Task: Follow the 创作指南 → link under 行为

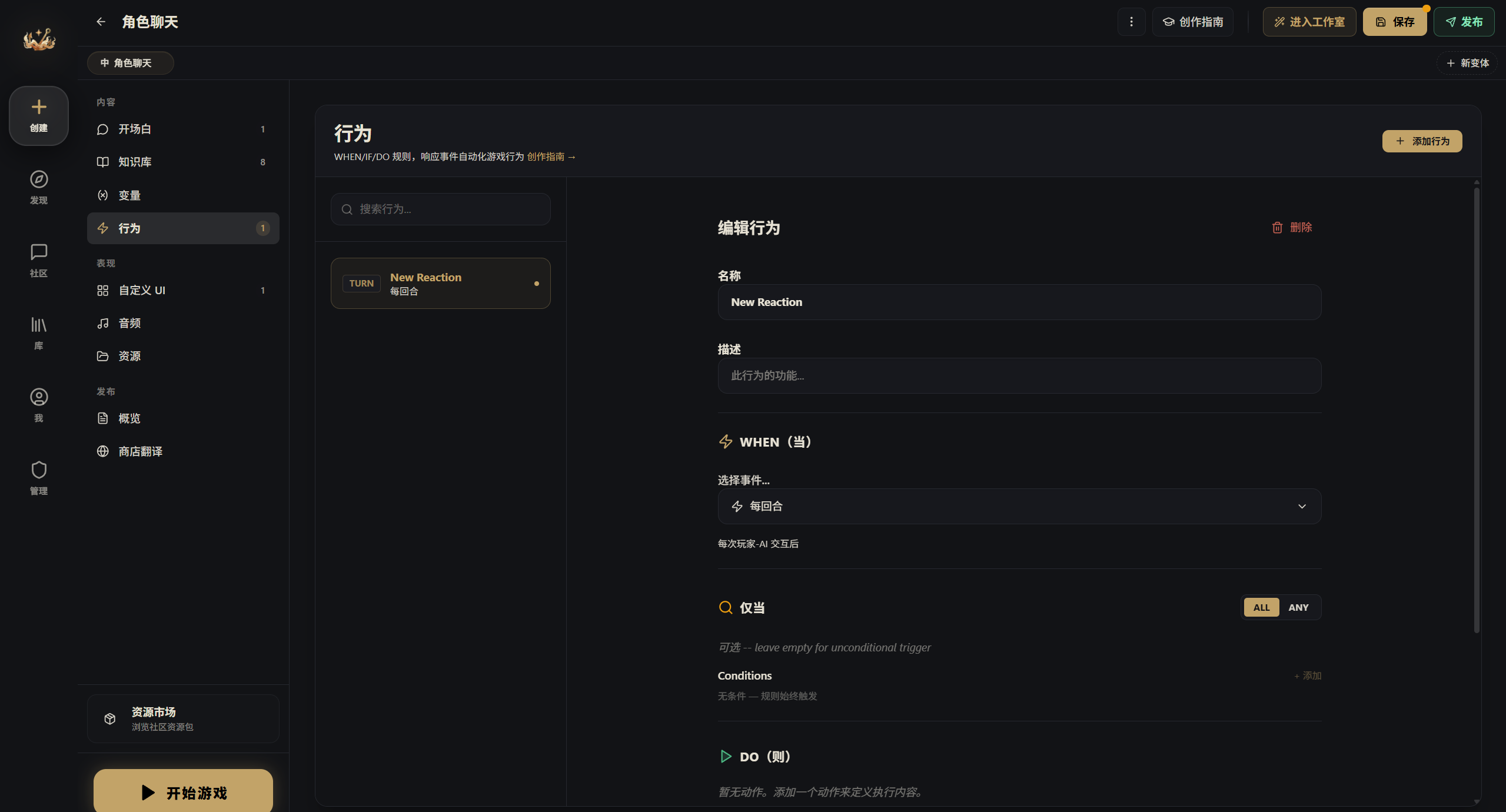Action: [551, 157]
